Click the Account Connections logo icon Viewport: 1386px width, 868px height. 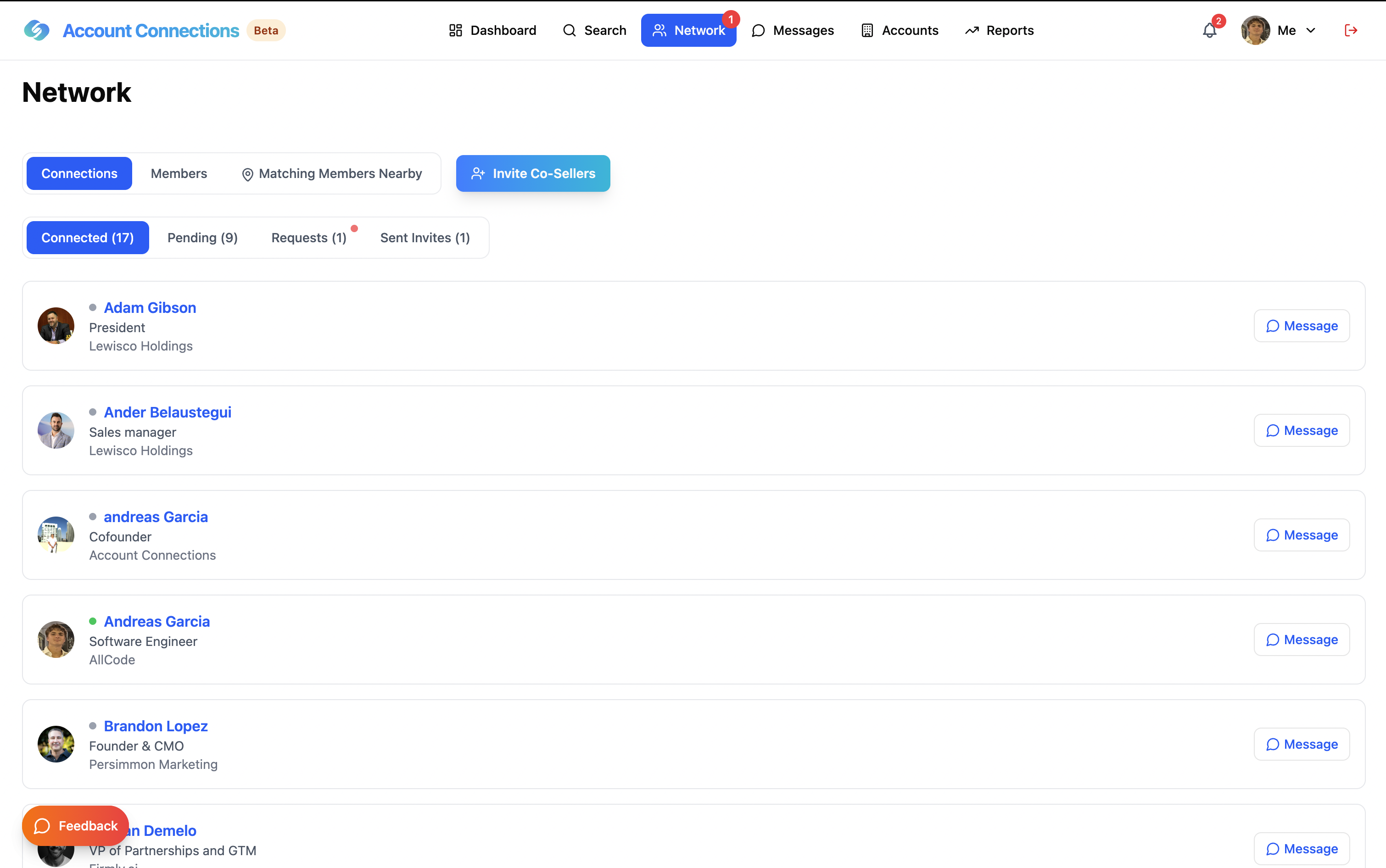[x=37, y=30]
